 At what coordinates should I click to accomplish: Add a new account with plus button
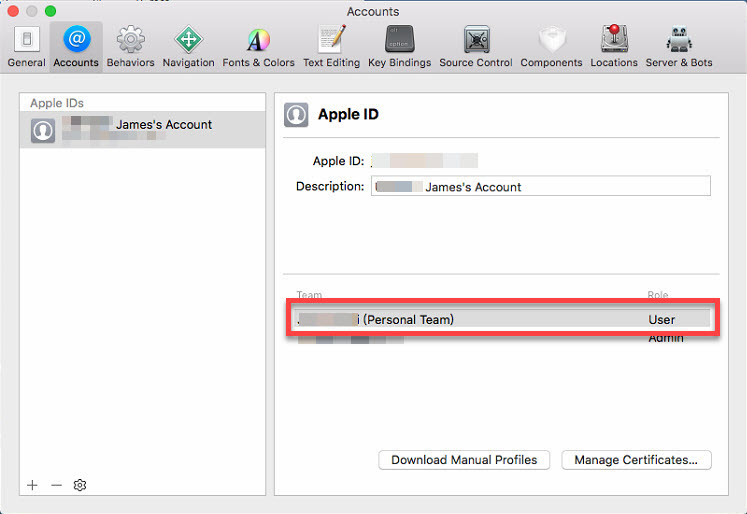[x=32, y=485]
